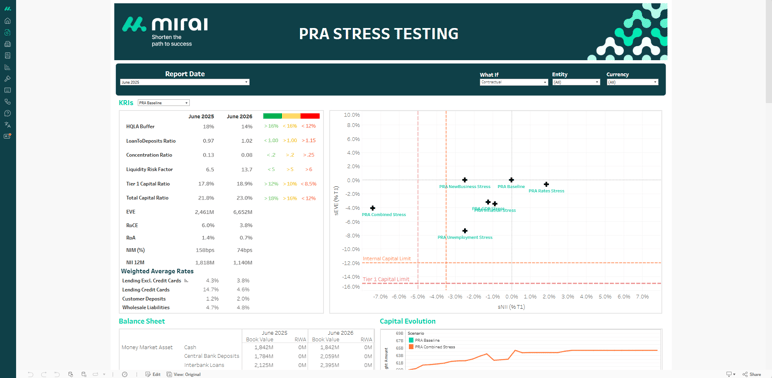Open the KRIs scenario dropdown showing PRA Baseline
Image resolution: width=772 pixels, height=378 pixels.
(x=163, y=103)
